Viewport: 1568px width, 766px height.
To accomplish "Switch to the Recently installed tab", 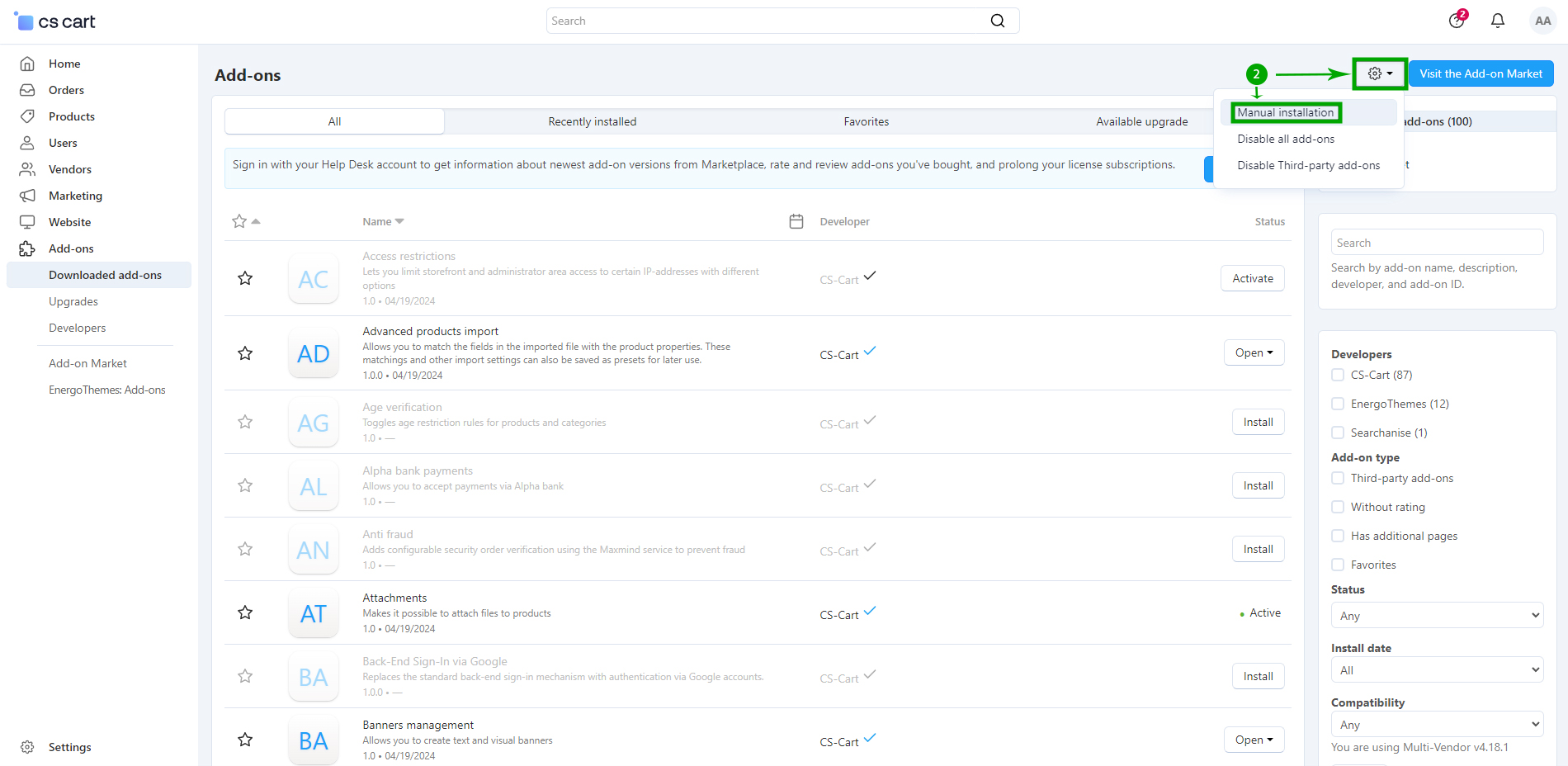I will 592,121.
